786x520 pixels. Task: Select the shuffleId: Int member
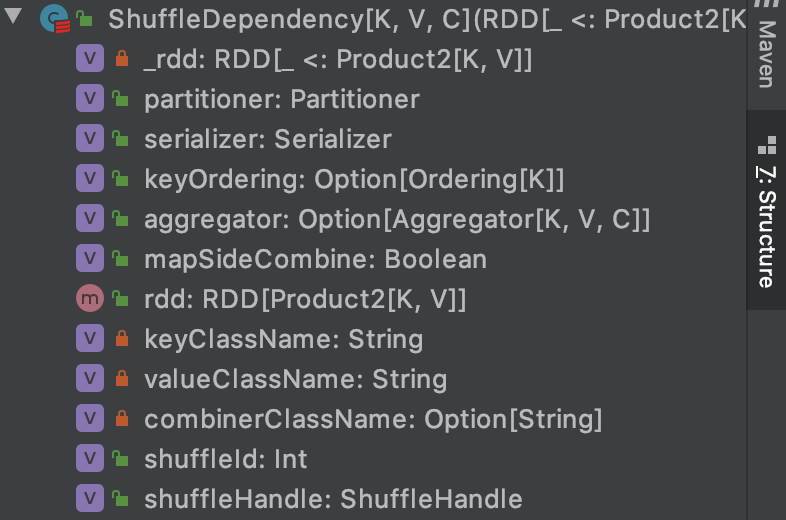[x=226, y=459]
